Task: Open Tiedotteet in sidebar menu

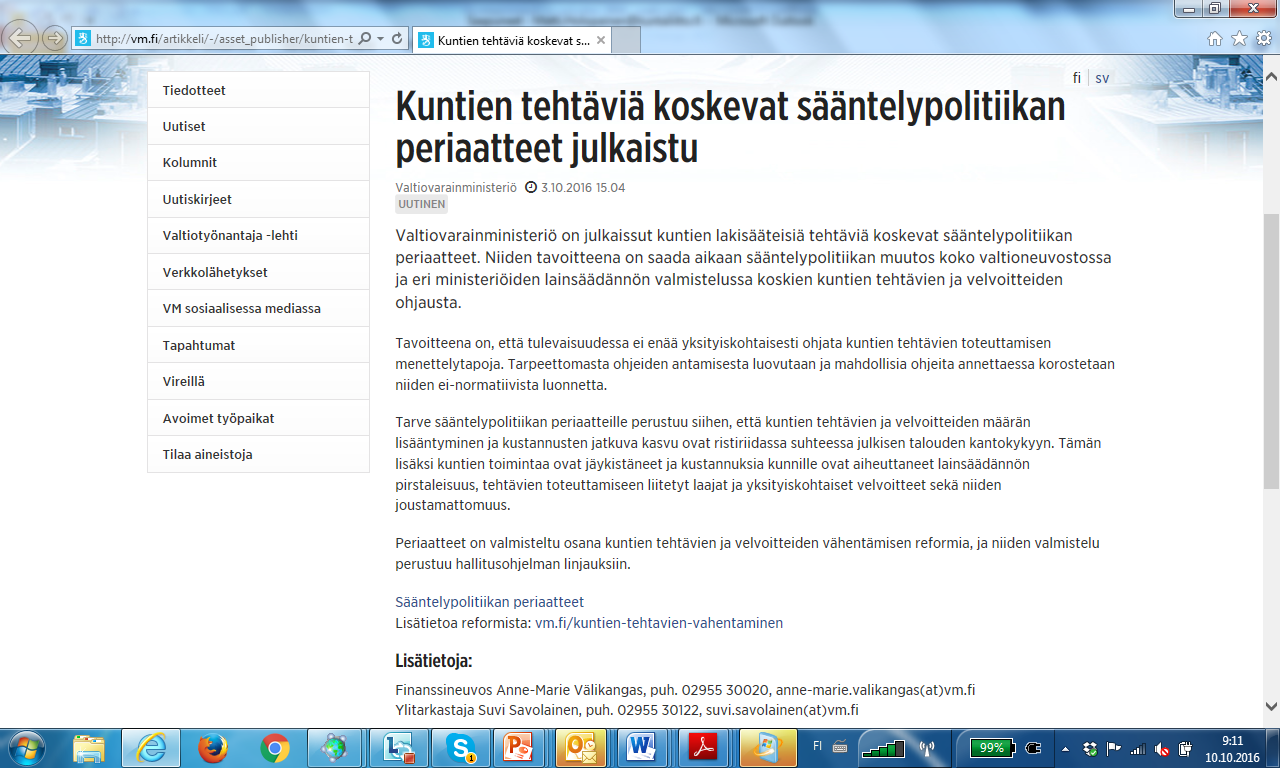Action: pyautogui.click(x=258, y=90)
